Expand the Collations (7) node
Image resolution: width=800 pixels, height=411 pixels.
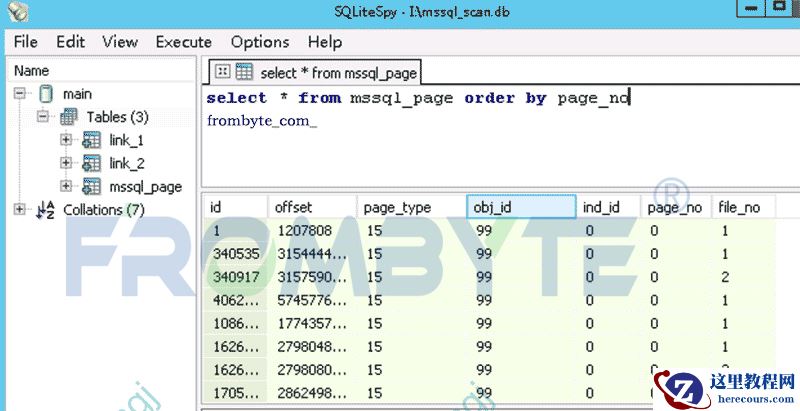tap(19, 210)
